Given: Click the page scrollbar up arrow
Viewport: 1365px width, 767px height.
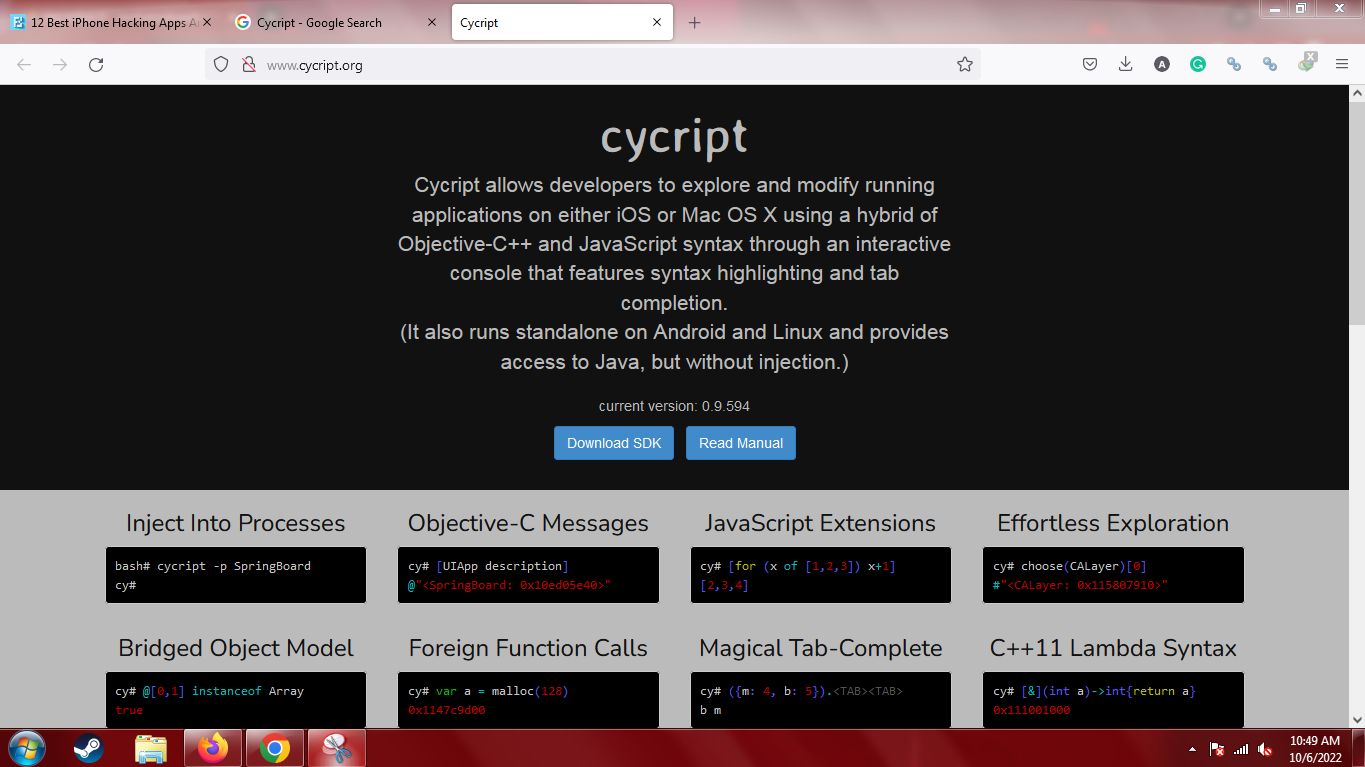Looking at the screenshot, I should pos(1357,93).
